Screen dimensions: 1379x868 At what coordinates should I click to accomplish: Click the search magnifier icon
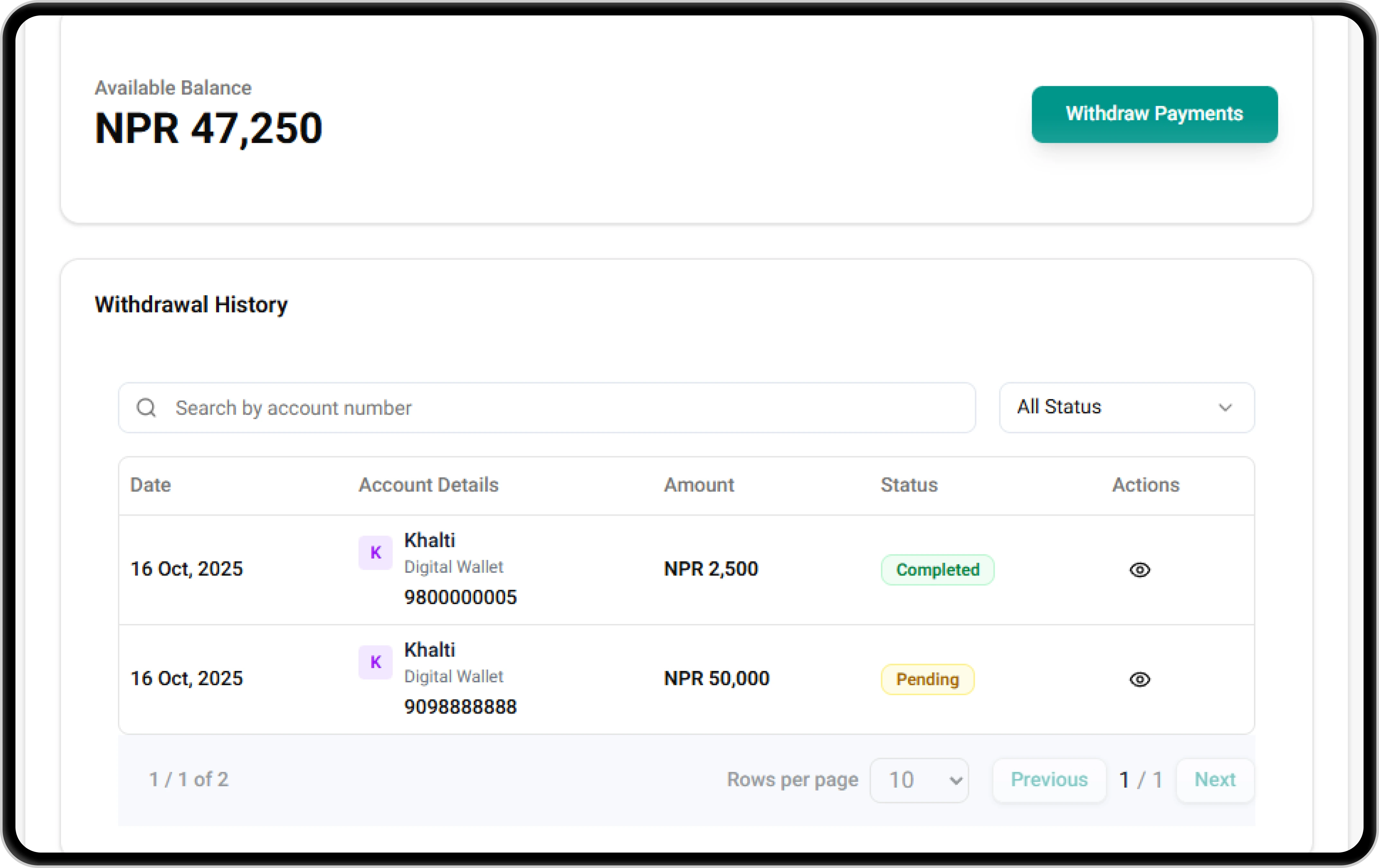146,408
